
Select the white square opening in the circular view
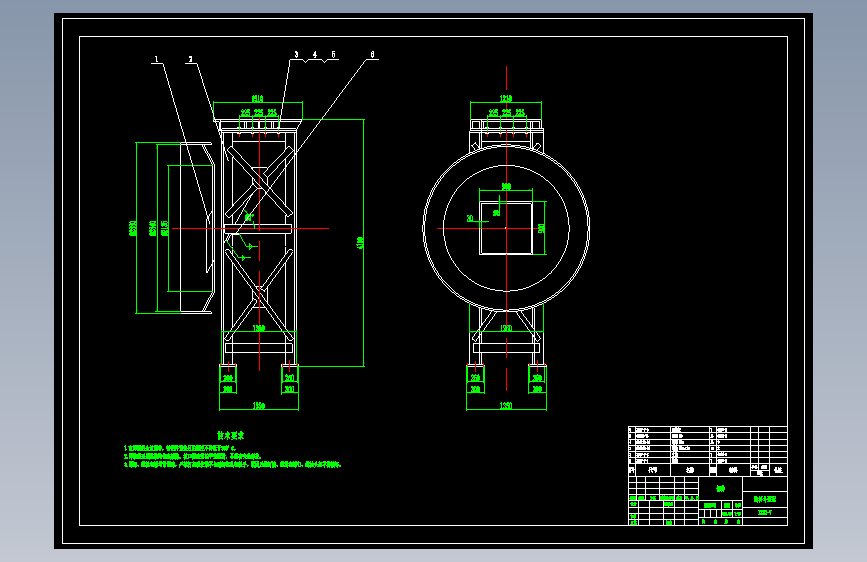(506, 228)
